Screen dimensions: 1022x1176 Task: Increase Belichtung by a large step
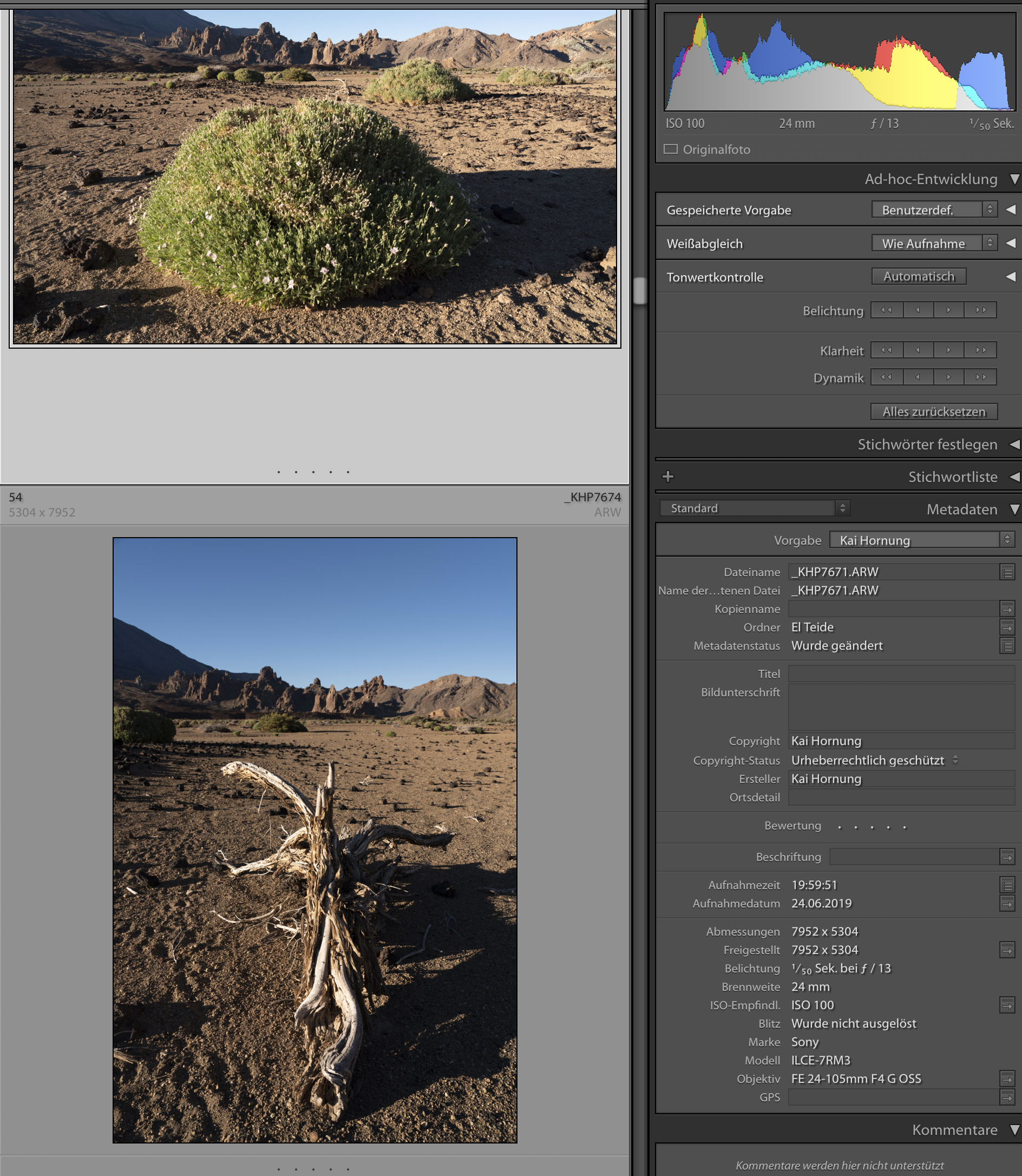pyautogui.click(x=980, y=310)
